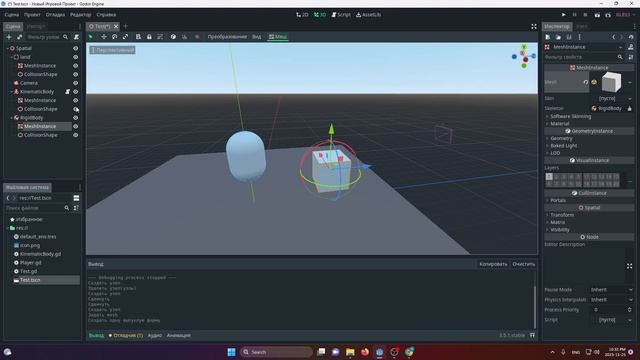Toggle visibility of Spatial node
This screenshot has height=360, width=640.
coord(76,48)
